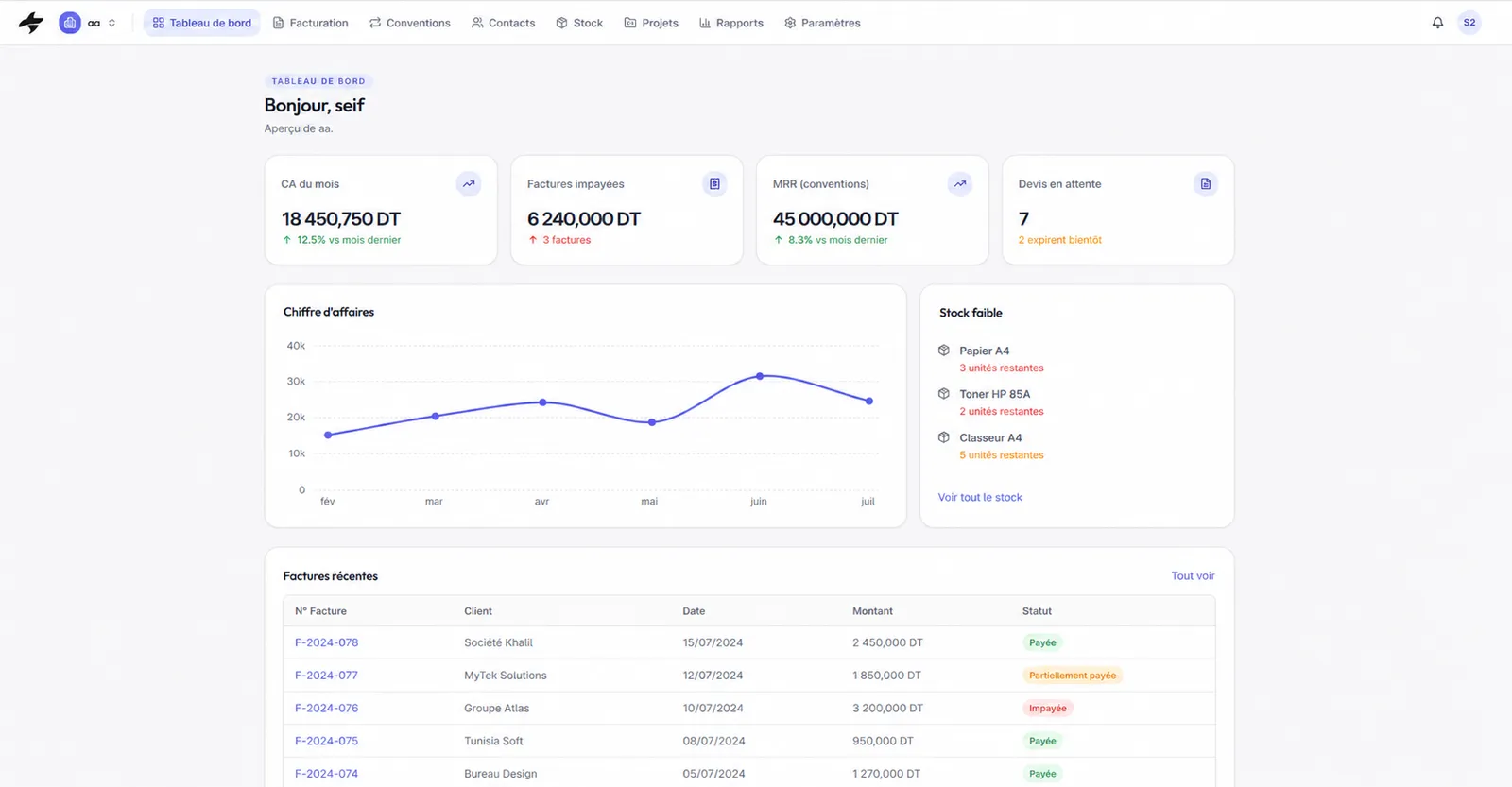
Task: Click the 'Statut' column header
Action: [x=1037, y=611]
